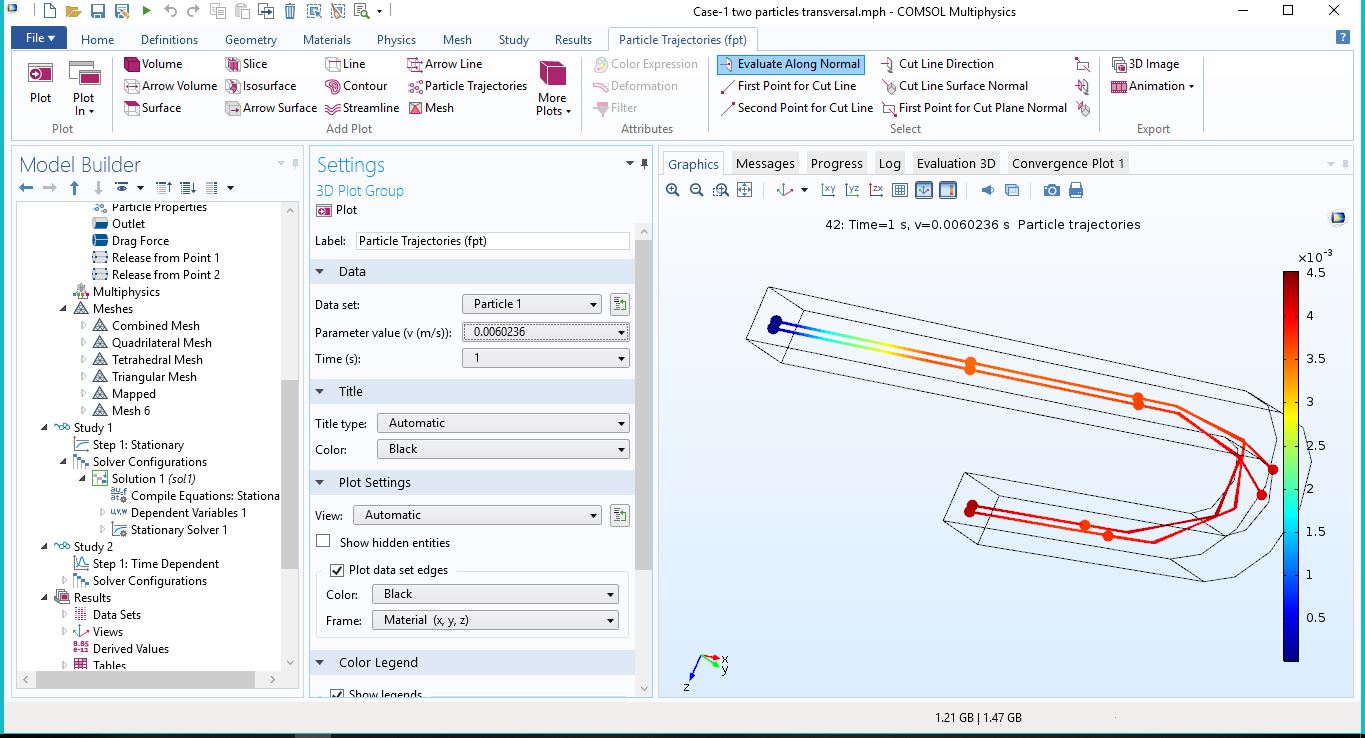
Task: Click the Label text field for plot group
Action: [492, 241]
